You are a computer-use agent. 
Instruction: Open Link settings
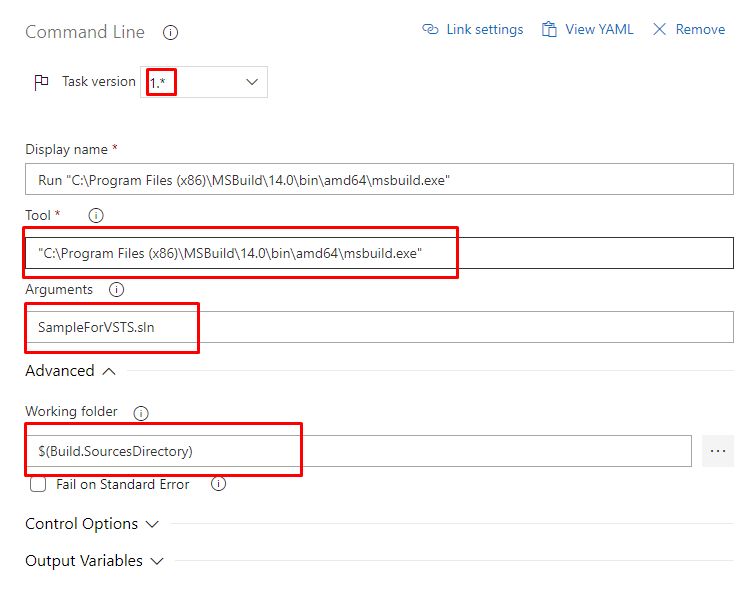(x=472, y=29)
